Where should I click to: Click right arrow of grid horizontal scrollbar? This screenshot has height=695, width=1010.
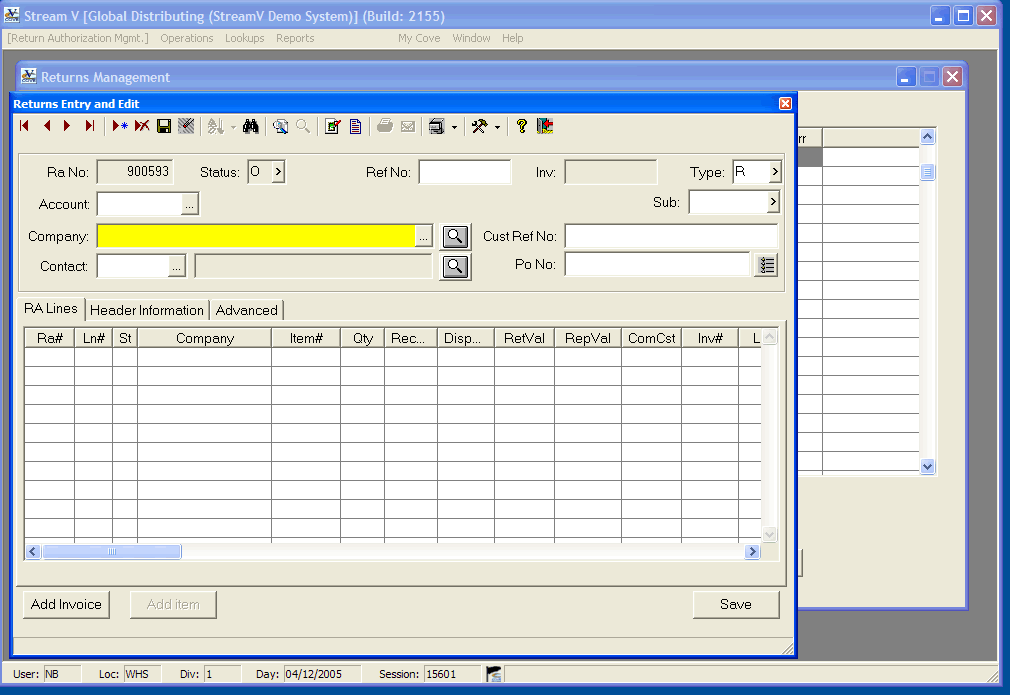[x=752, y=551]
